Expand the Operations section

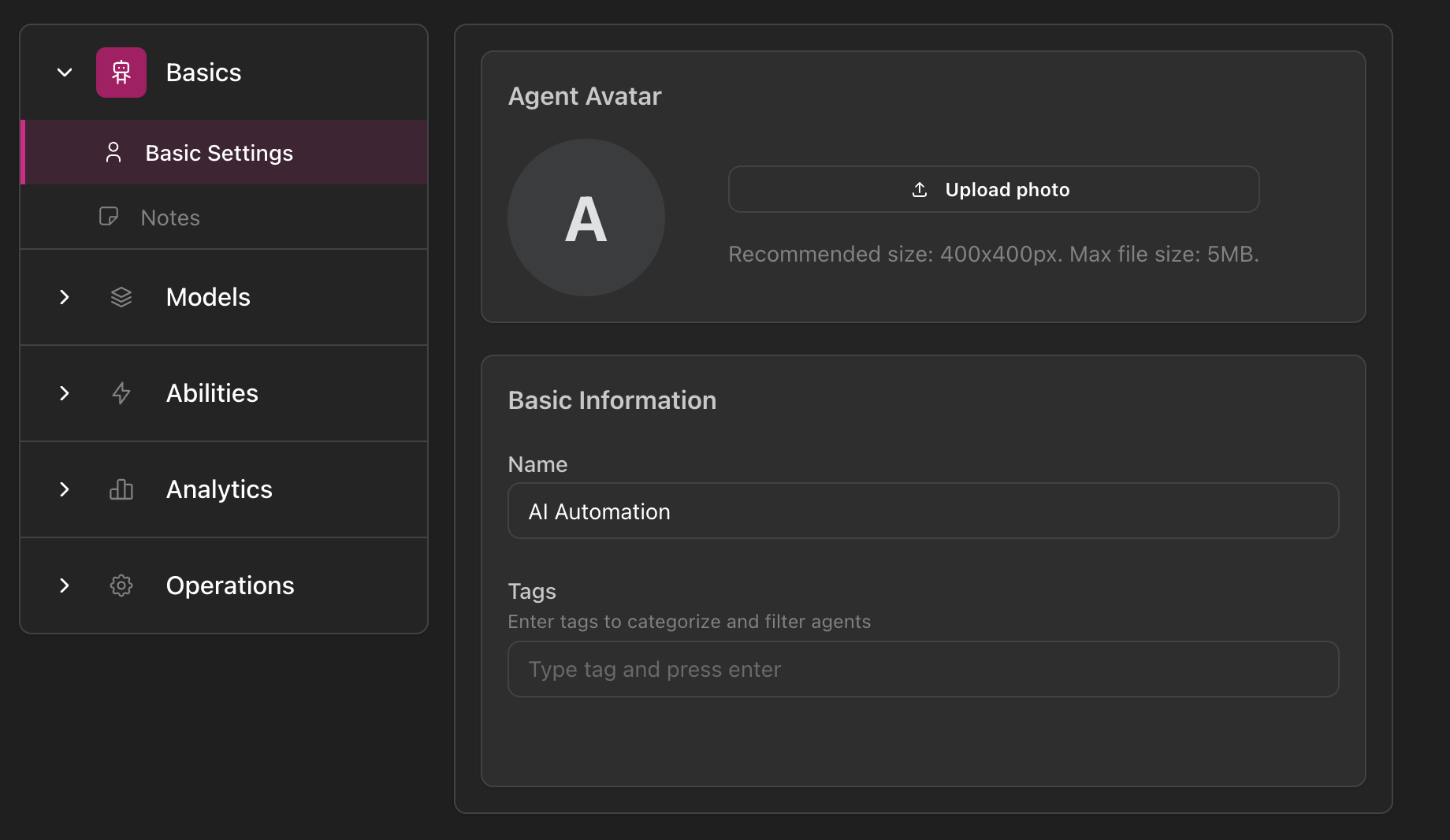click(x=64, y=585)
